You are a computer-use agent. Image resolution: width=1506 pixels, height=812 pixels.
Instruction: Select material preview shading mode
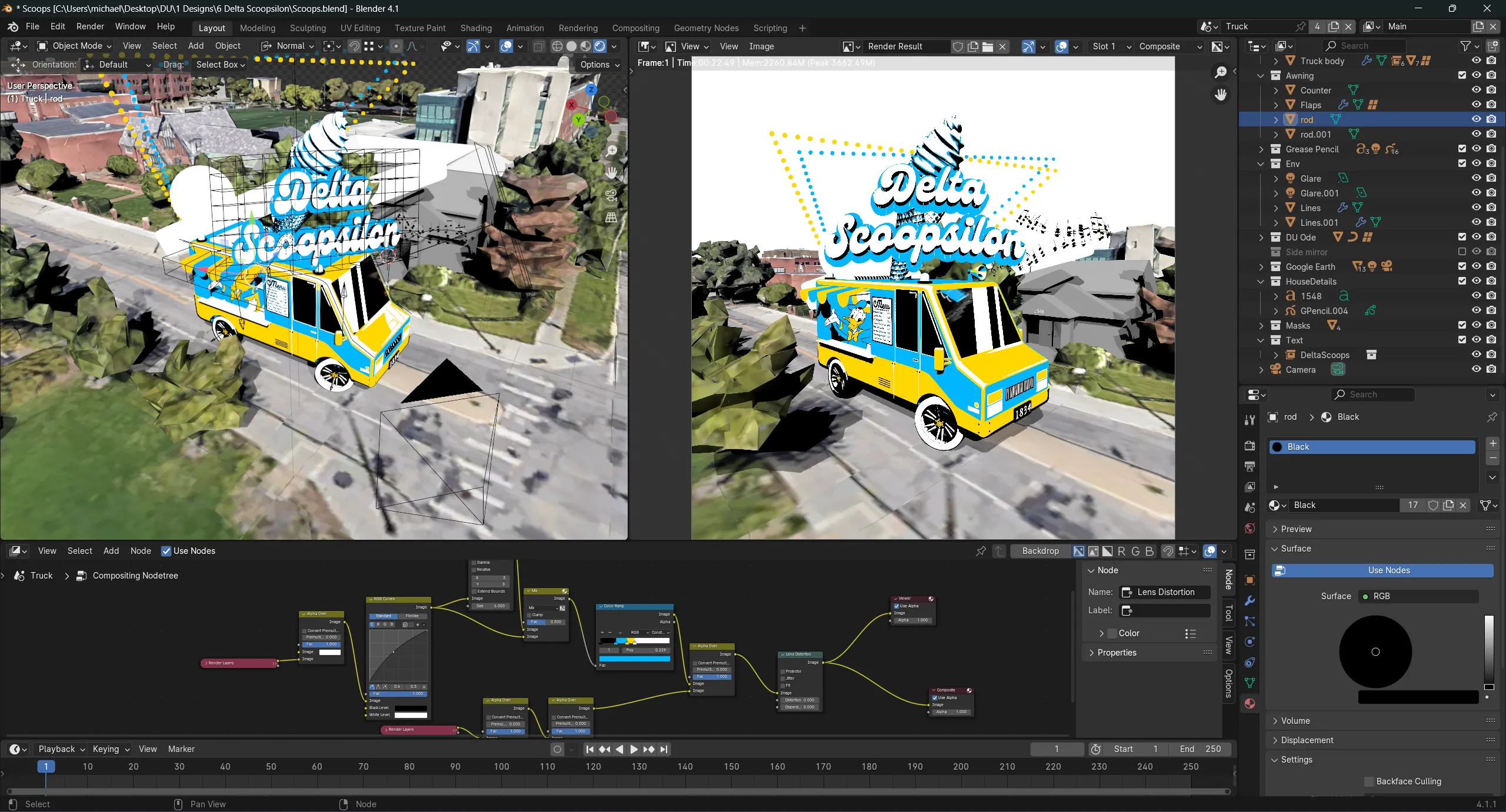click(585, 46)
